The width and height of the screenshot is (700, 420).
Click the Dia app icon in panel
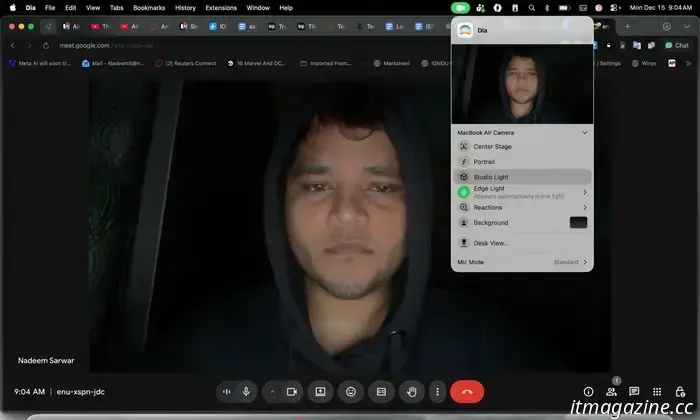[x=465, y=30]
